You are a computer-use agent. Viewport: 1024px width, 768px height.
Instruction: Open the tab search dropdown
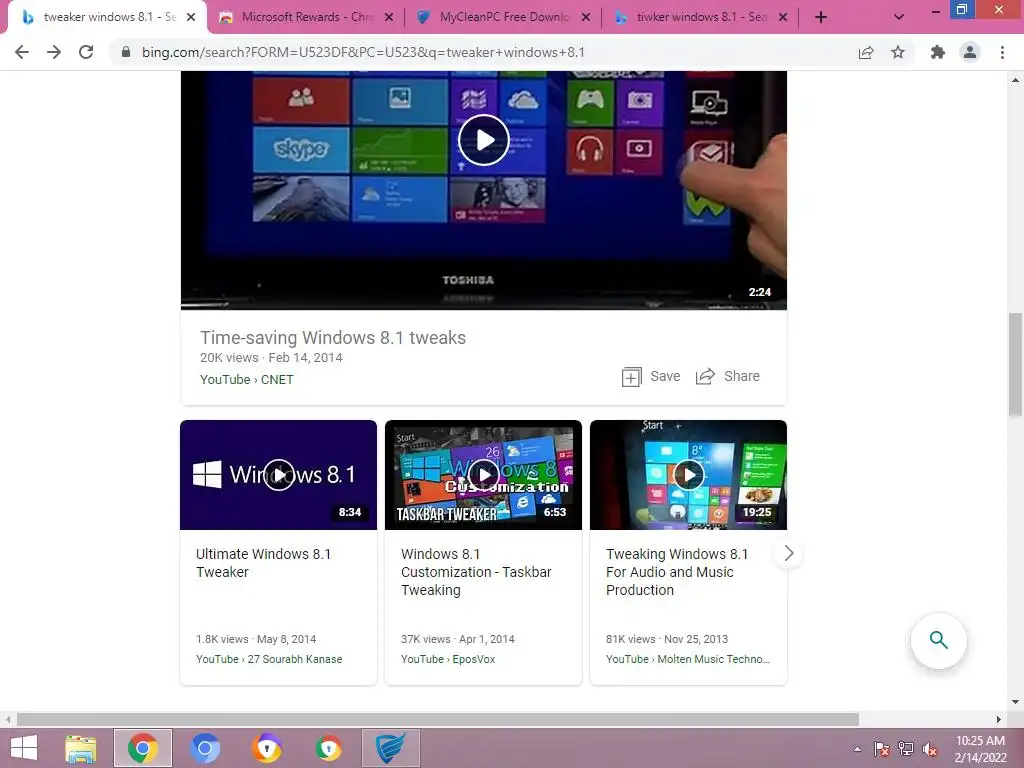coord(899,18)
